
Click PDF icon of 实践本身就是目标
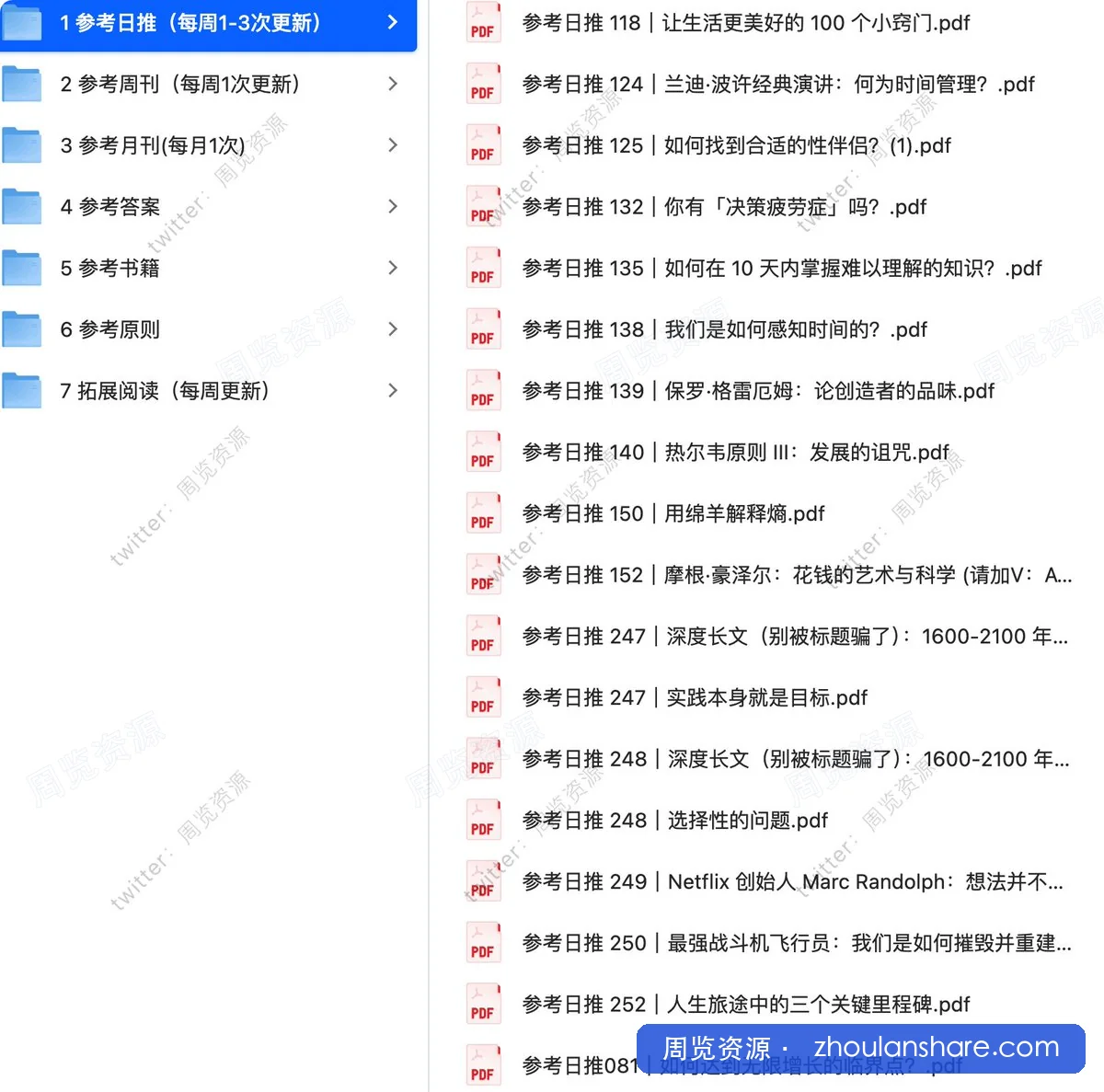point(484,697)
